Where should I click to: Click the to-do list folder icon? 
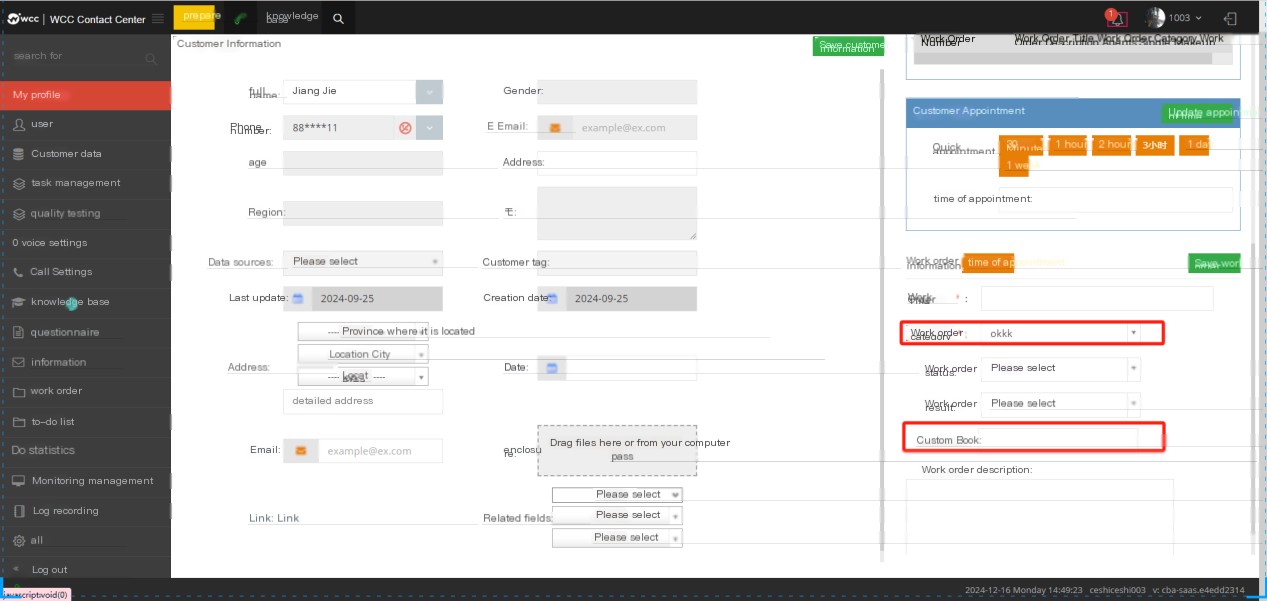pyautogui.click(x=19, y=422)
